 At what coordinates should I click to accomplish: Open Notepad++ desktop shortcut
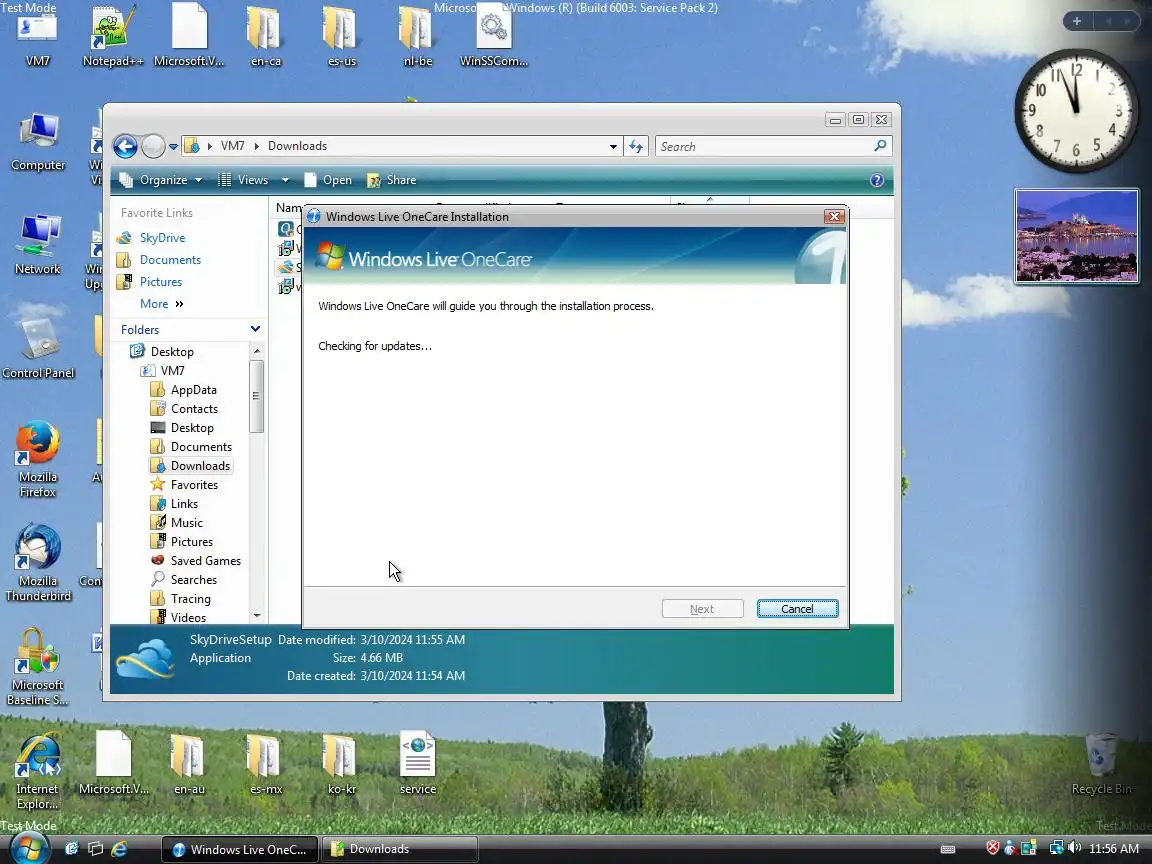[112, 35]
